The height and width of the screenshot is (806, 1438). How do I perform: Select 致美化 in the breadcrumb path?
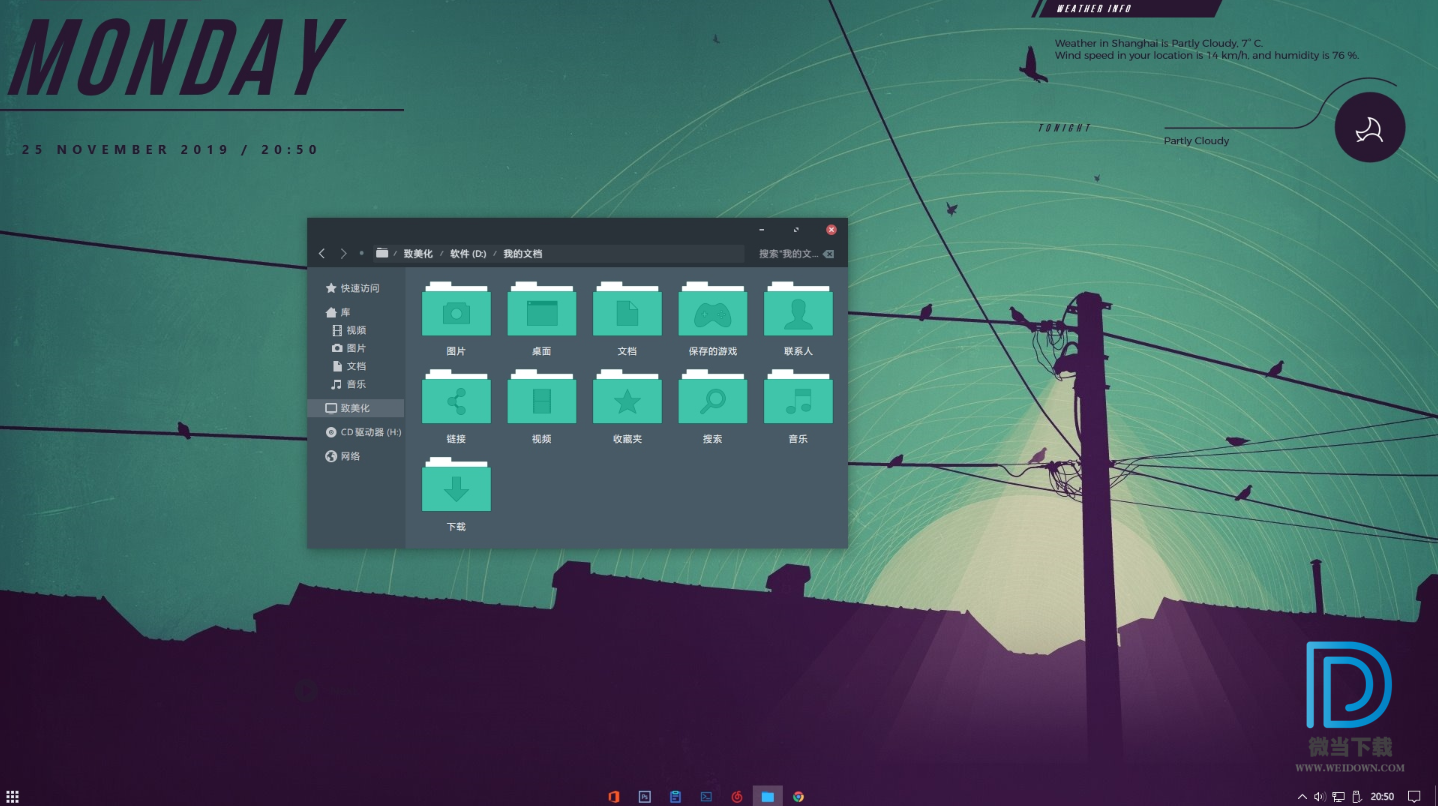418,254
